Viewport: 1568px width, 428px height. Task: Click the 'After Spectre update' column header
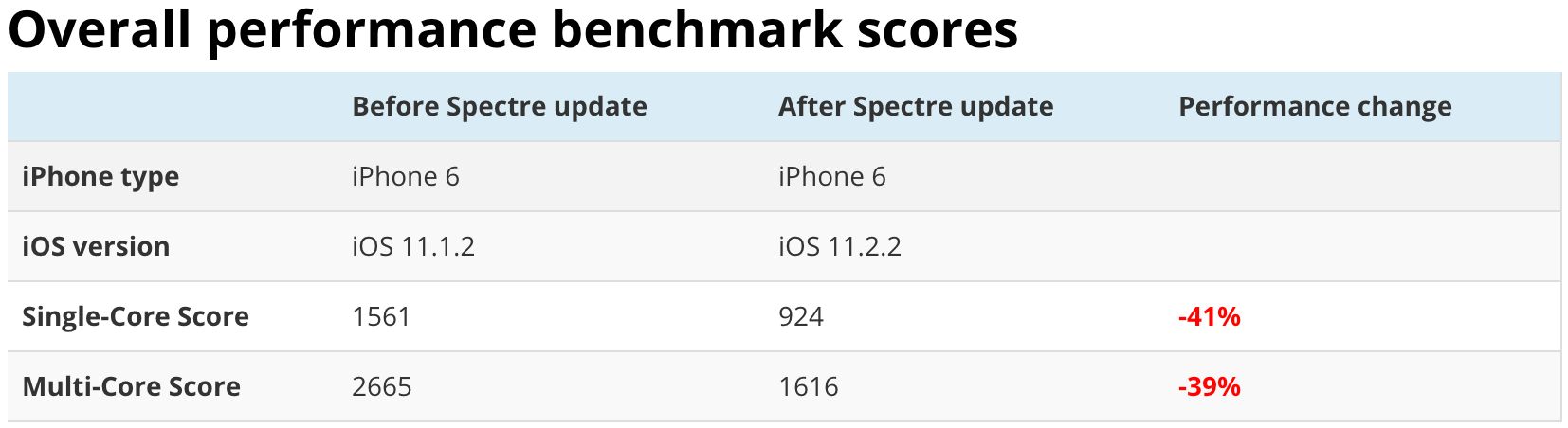[915, 107]
